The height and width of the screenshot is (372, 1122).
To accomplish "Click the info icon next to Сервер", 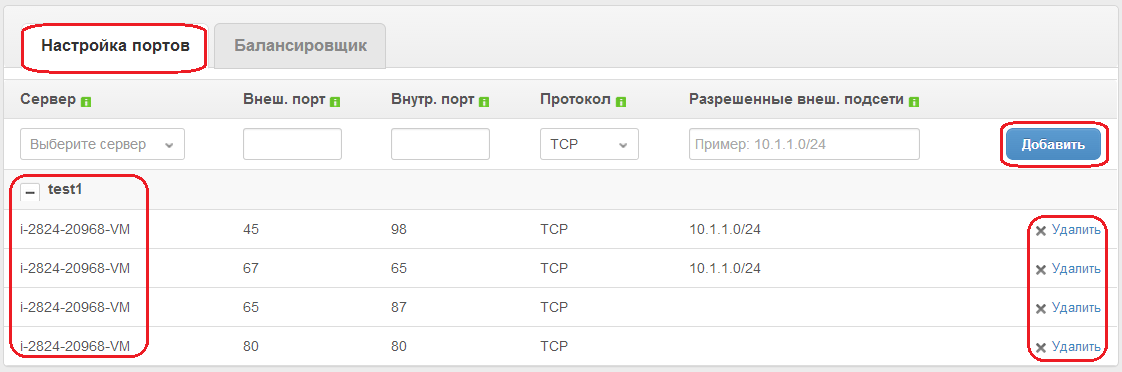I will point(86,102).
